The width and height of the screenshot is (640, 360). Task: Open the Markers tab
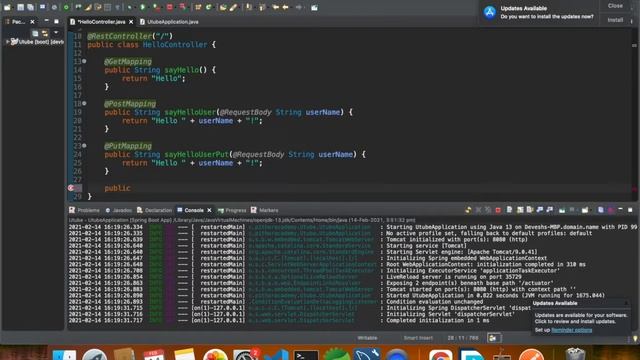click(x=264, y=210)
